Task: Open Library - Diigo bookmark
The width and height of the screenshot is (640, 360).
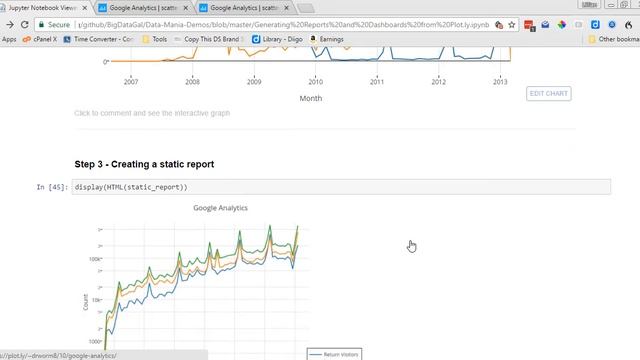Action: (x=277, y=39)
